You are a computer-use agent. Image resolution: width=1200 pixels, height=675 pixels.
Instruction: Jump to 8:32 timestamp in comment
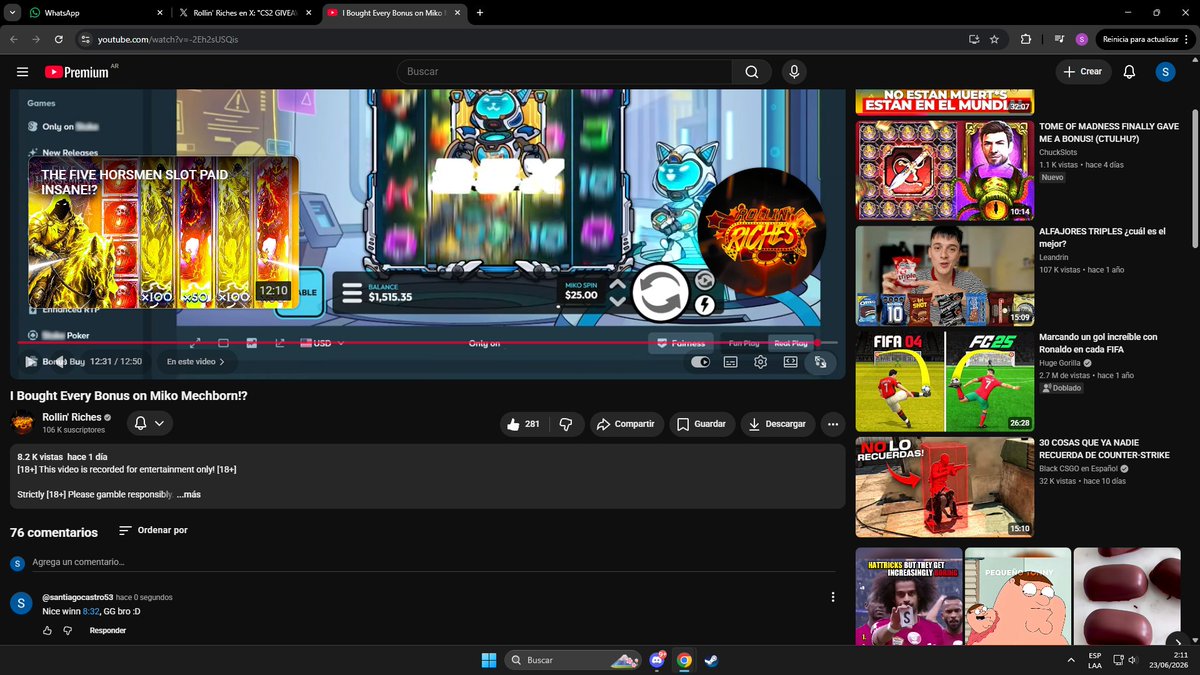pos(91,610)
